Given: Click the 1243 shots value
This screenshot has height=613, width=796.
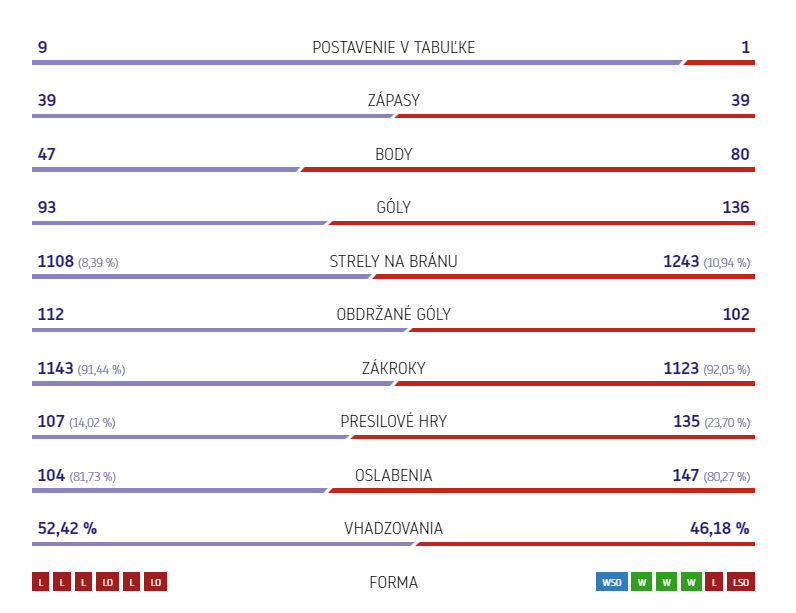Looking at the screenshot, I should coord(681,261).
